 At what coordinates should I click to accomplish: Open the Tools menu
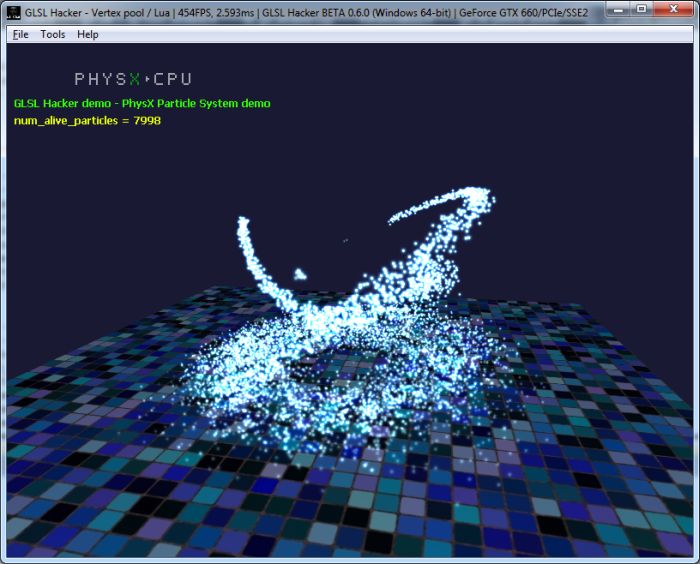click(53, 34)
